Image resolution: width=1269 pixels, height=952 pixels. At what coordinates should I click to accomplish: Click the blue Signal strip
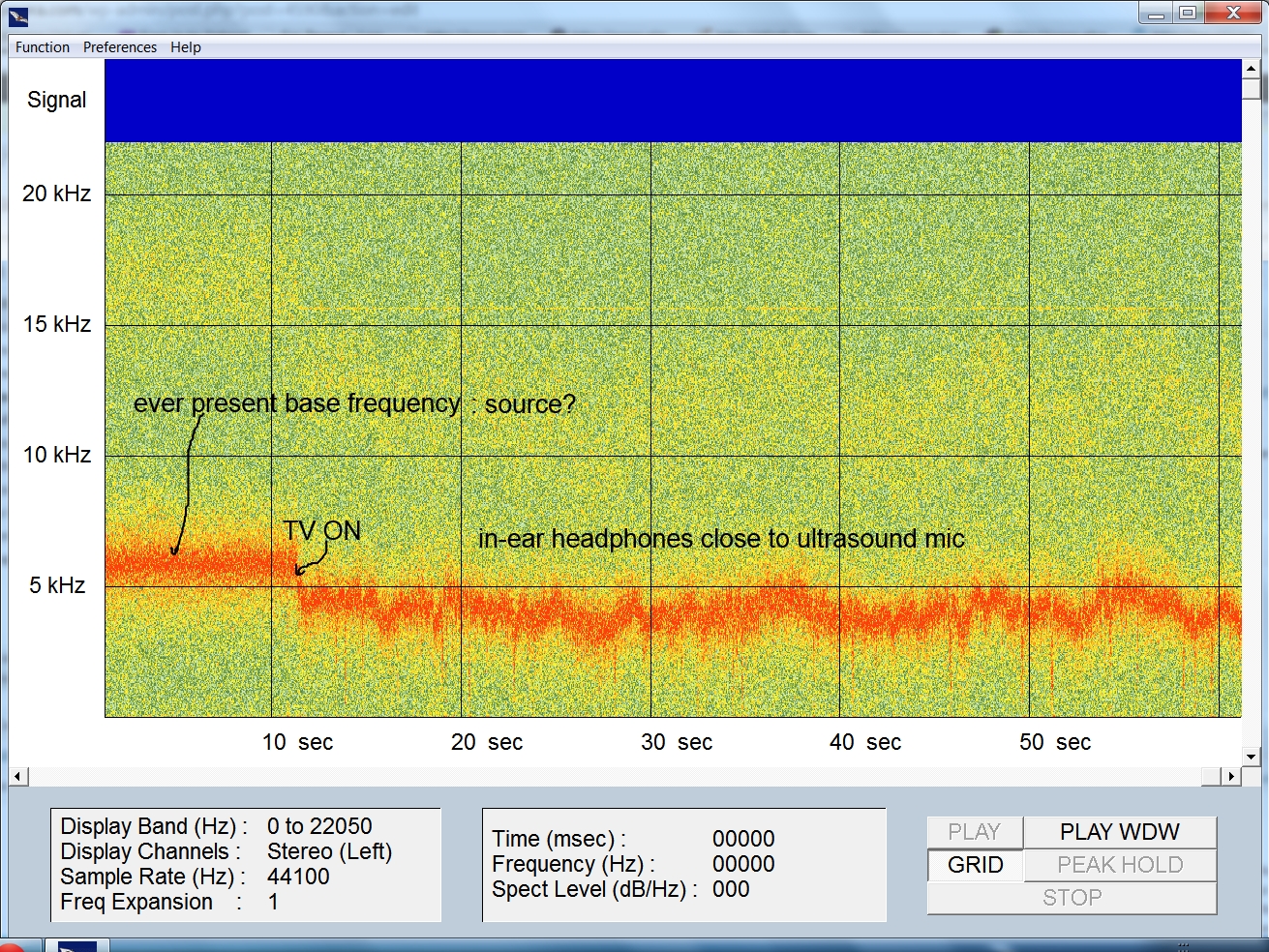click(x=673, y=101)
